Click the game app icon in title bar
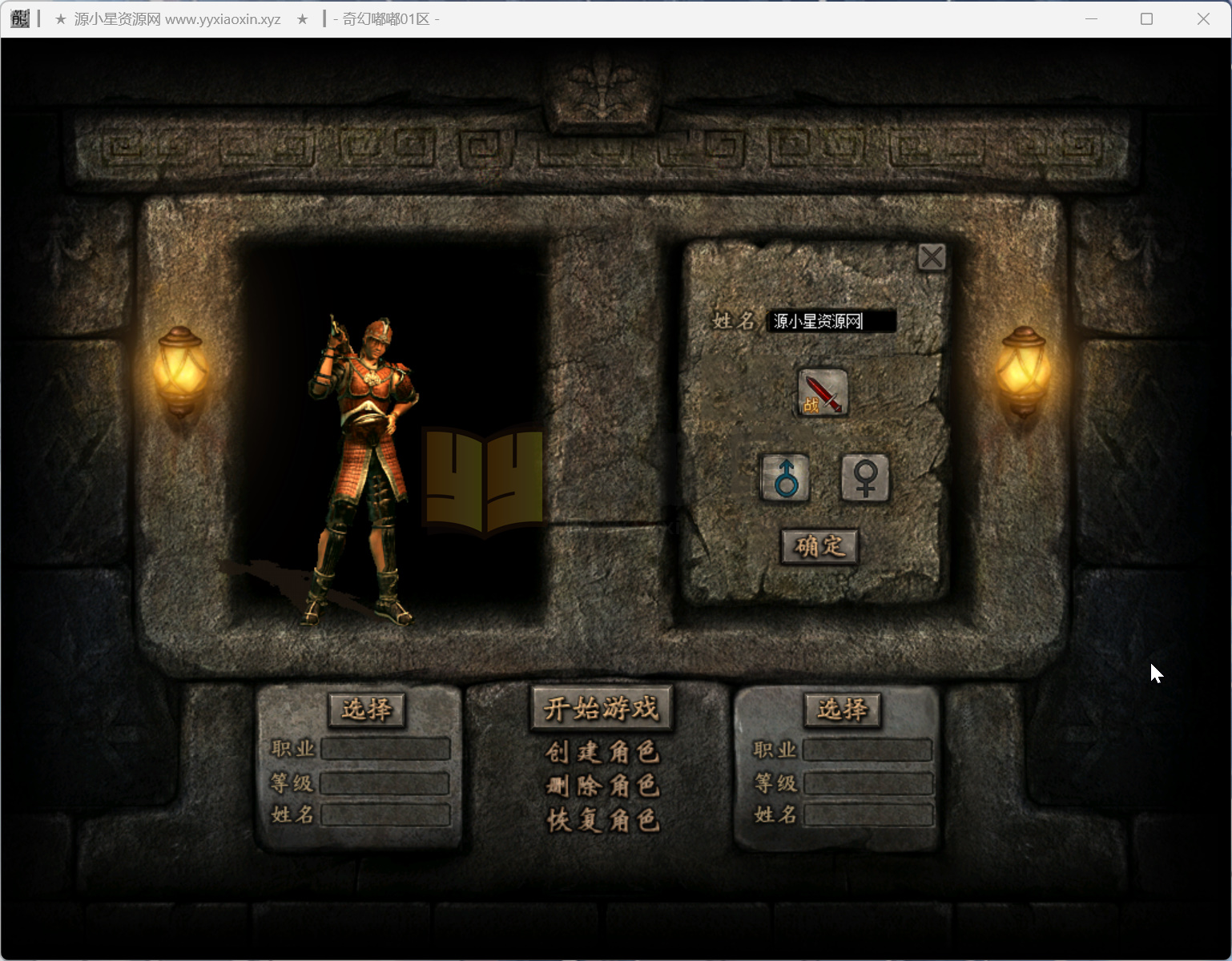This screenshot has width=1232, height=961. coord(19,18)
